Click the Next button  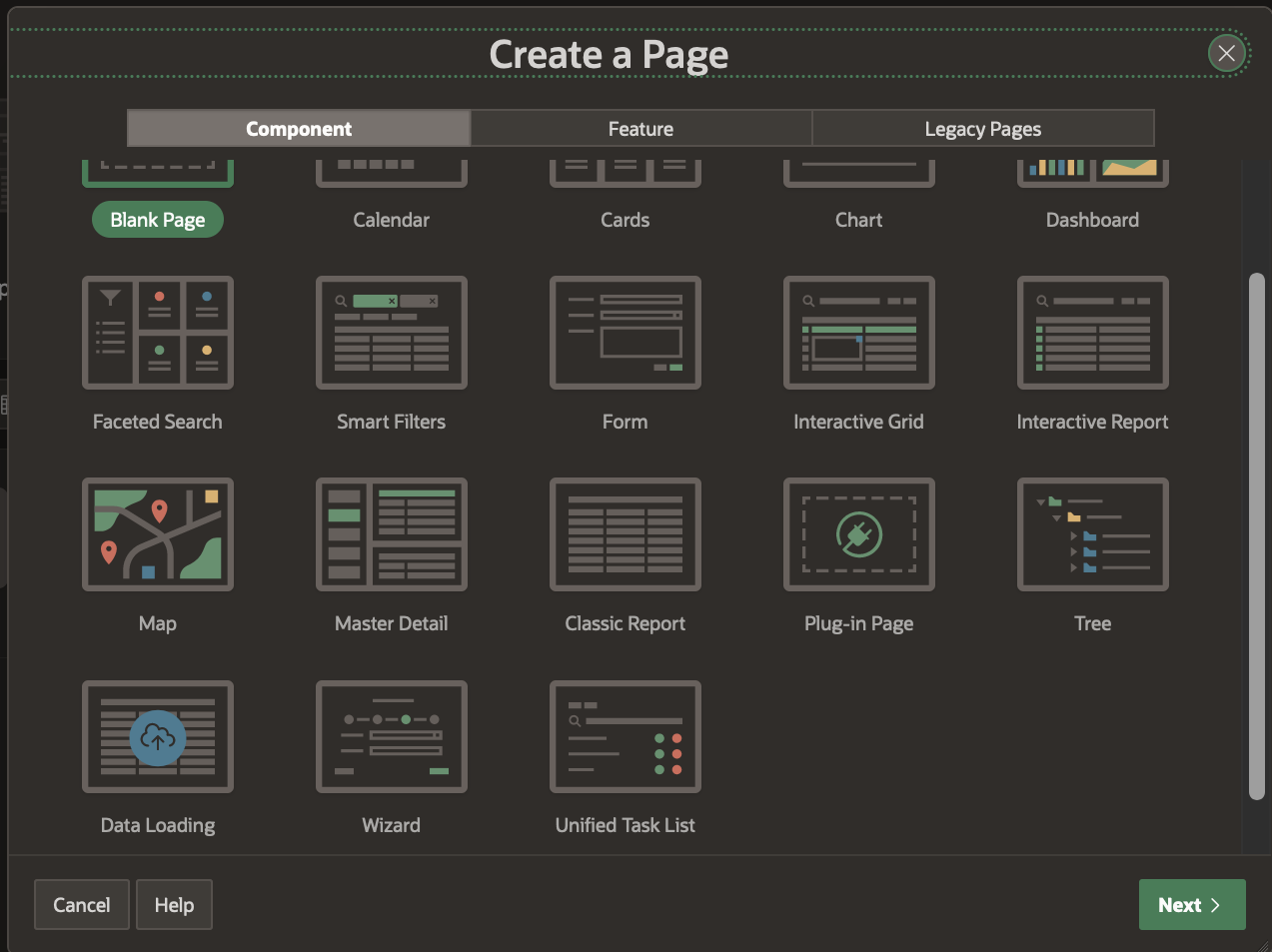[x=1191, y=905]
